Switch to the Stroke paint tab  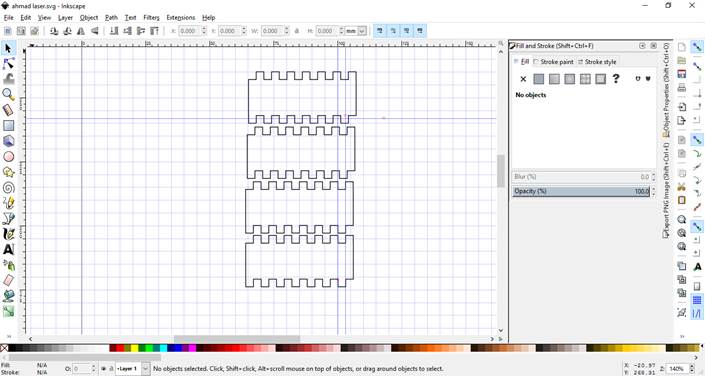[553, 62]
